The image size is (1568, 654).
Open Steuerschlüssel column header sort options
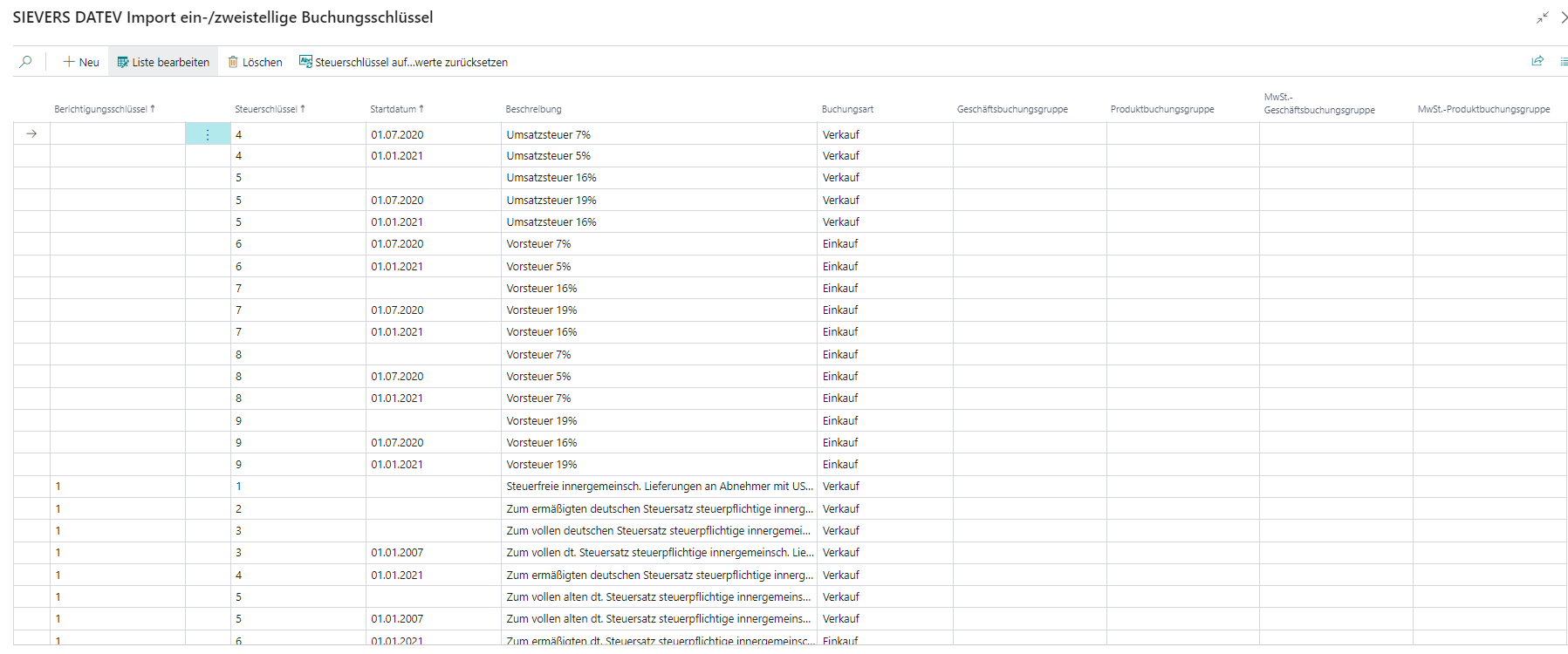pos(270,109)
